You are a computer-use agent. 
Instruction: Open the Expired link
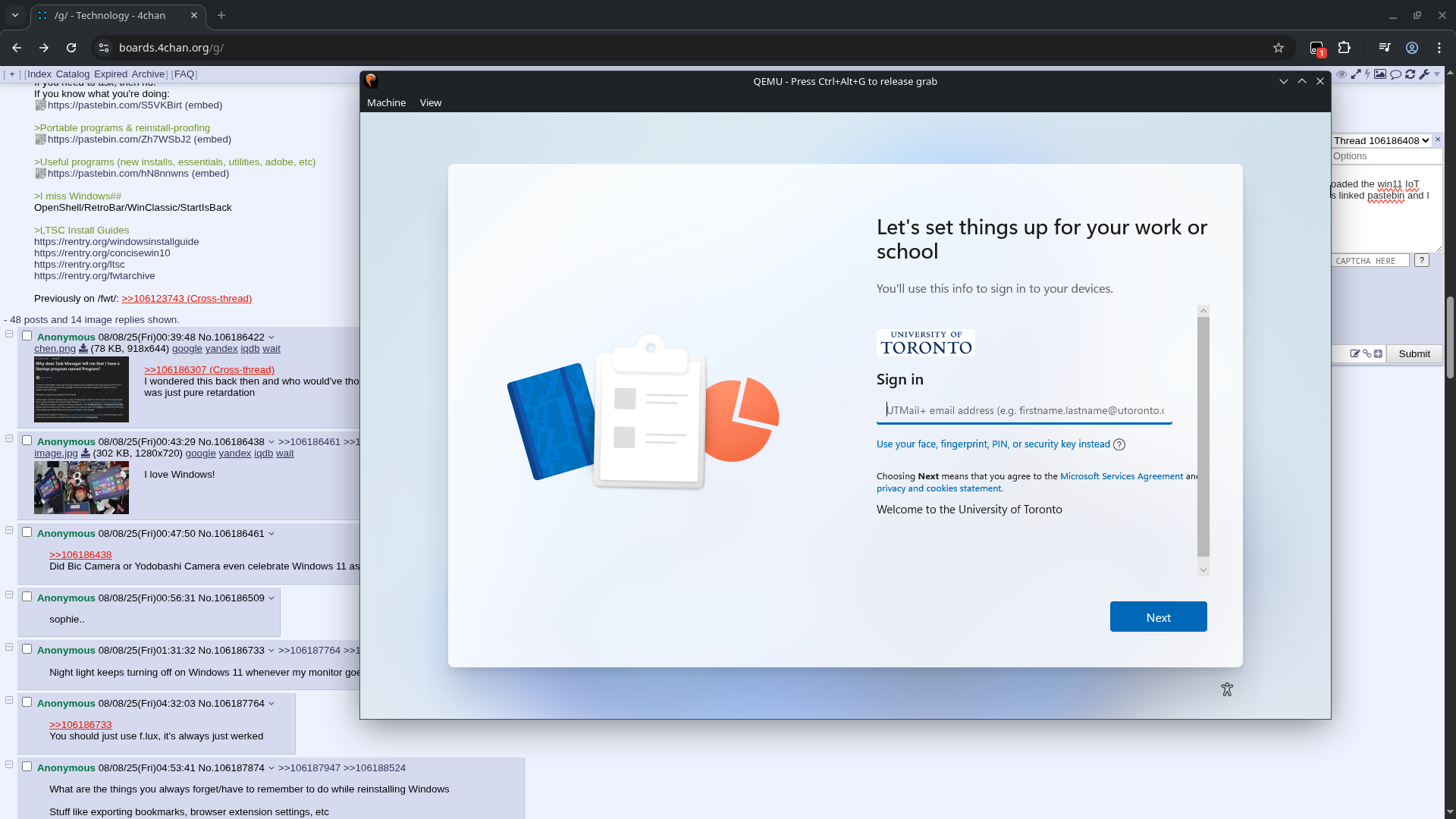pos(111,74)
